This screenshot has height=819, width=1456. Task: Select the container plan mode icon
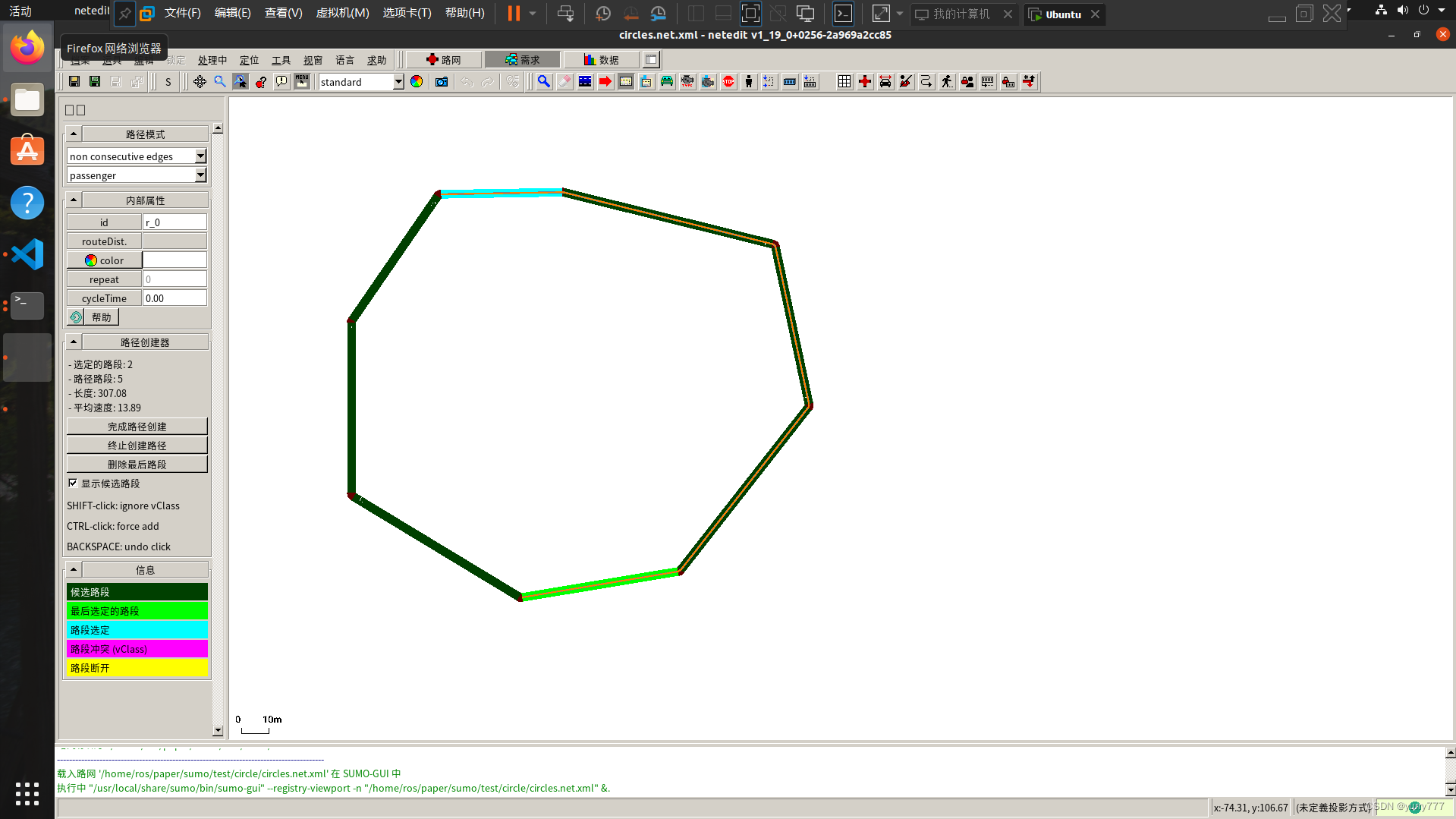click(810, 82)
